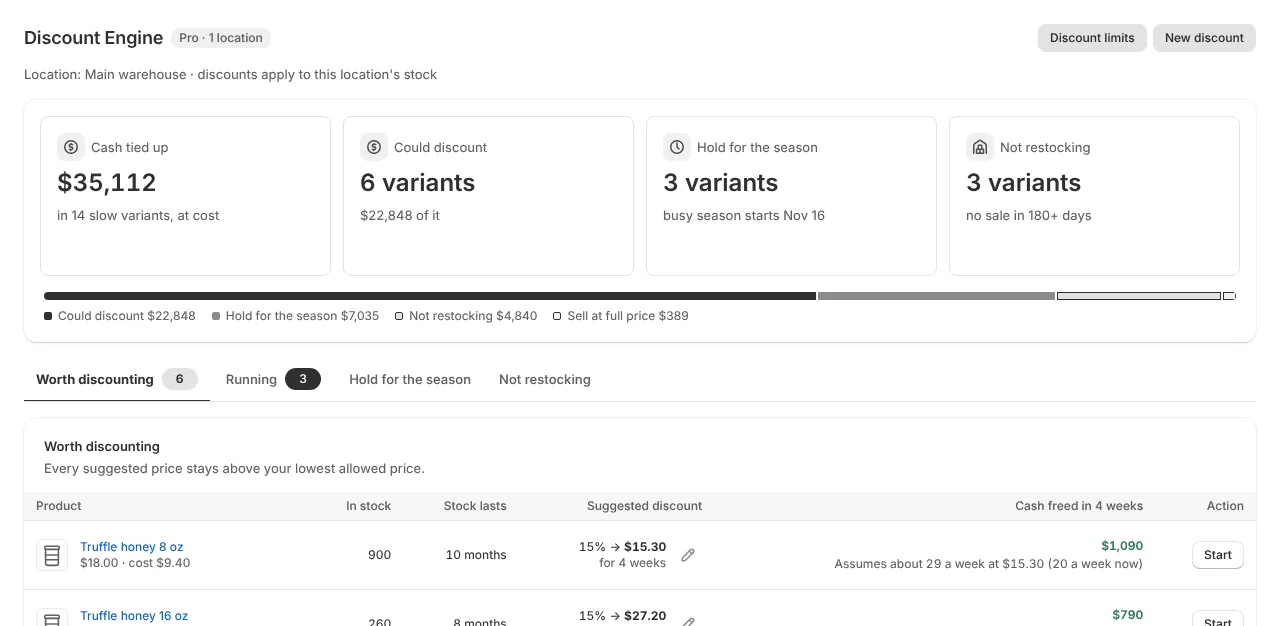The width and height of the screenshot is (1280, 626).
Task: Click the 900 in-stock value
Action: pyautogui.click(x=379, y=555)
